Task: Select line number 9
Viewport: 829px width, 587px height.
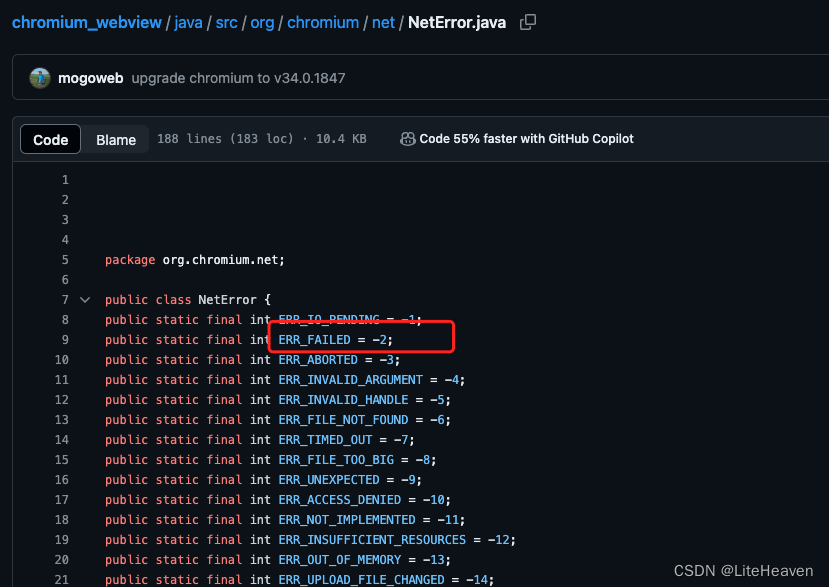Action: coord(64,339)
